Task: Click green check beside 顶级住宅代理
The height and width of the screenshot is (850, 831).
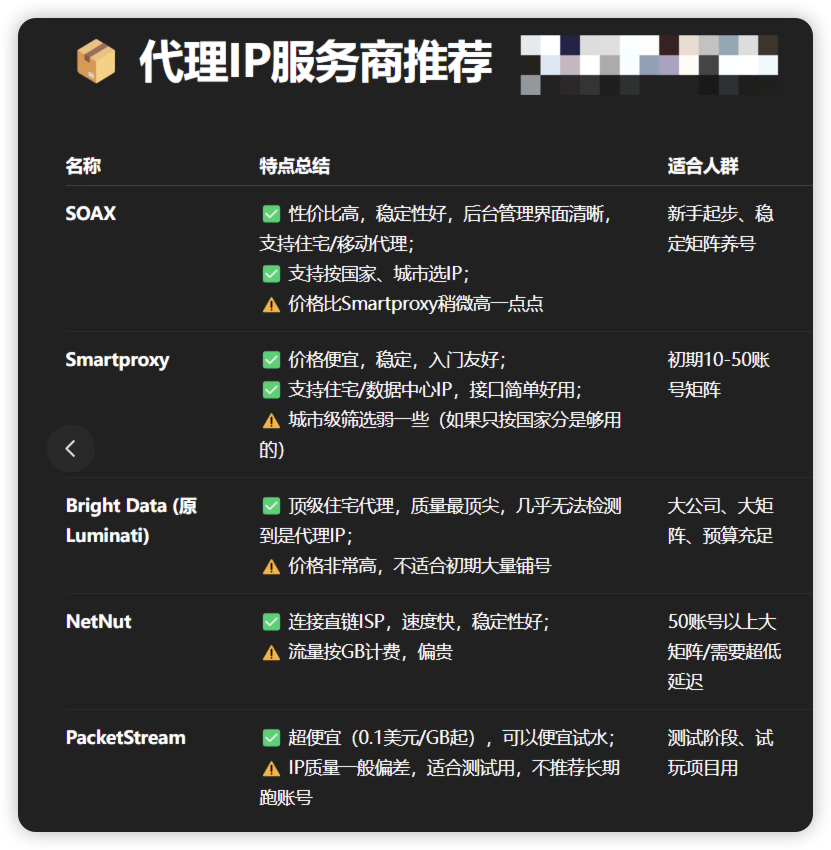Action: click(x=271, y=506)
